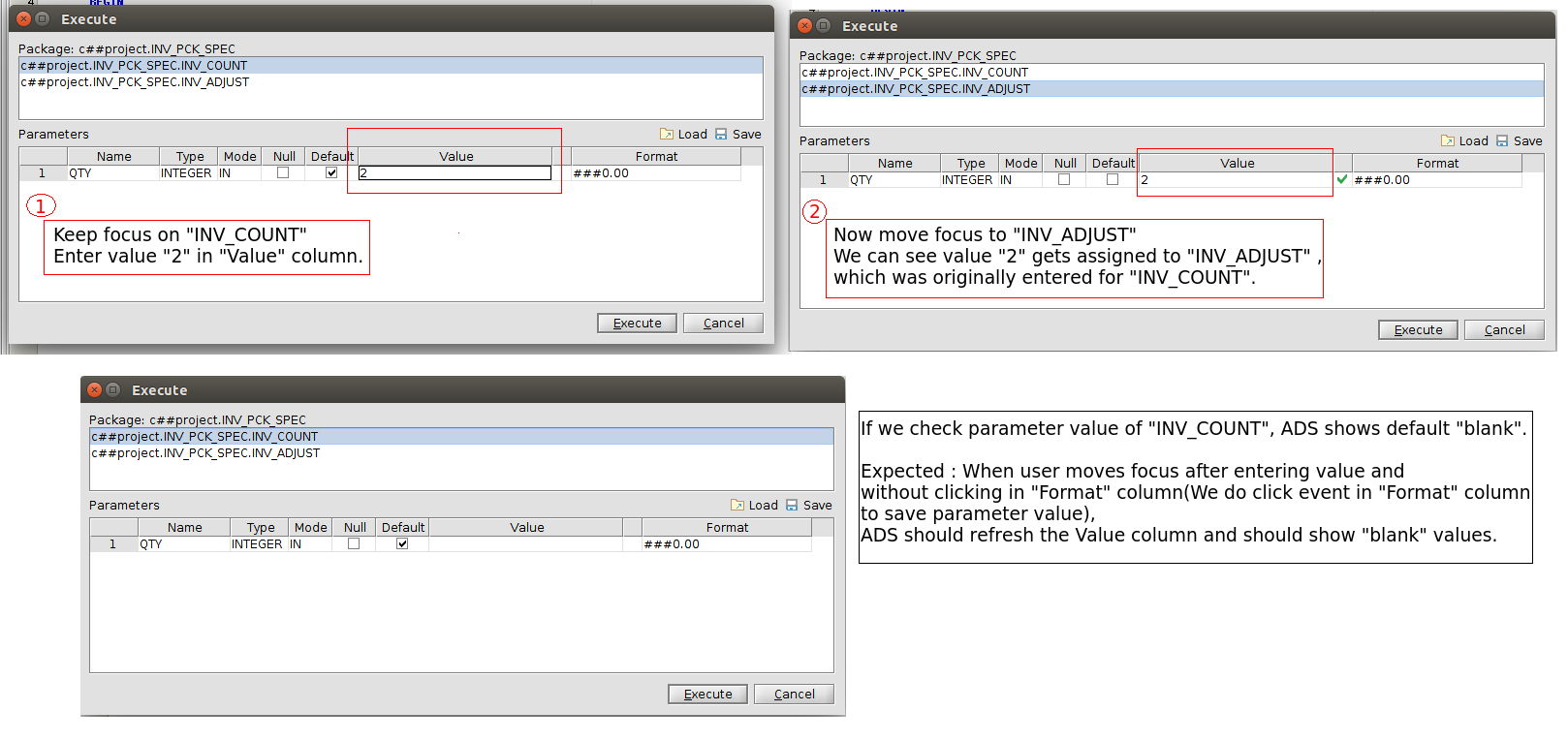This screenshot has width=1568, height=742.
Task: Click INTEGER type cell in top-left window
Action: (188, 172)
